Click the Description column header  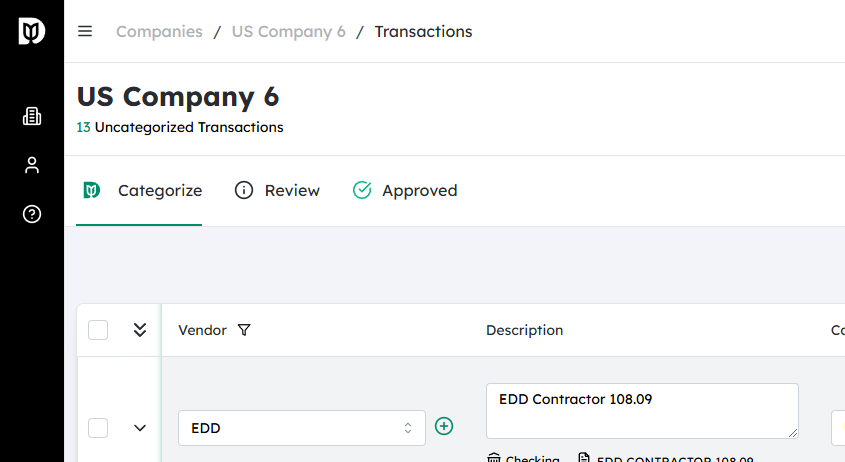(524, 330)
